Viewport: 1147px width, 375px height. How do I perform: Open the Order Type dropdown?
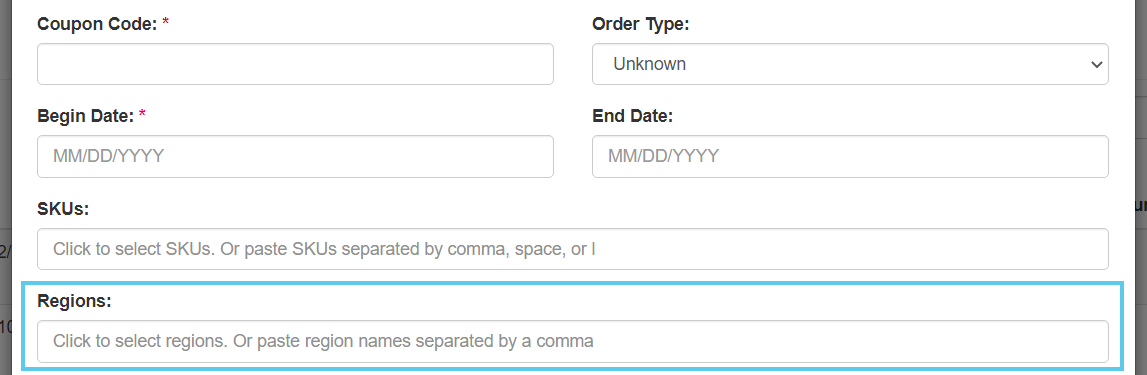point(850,64)
